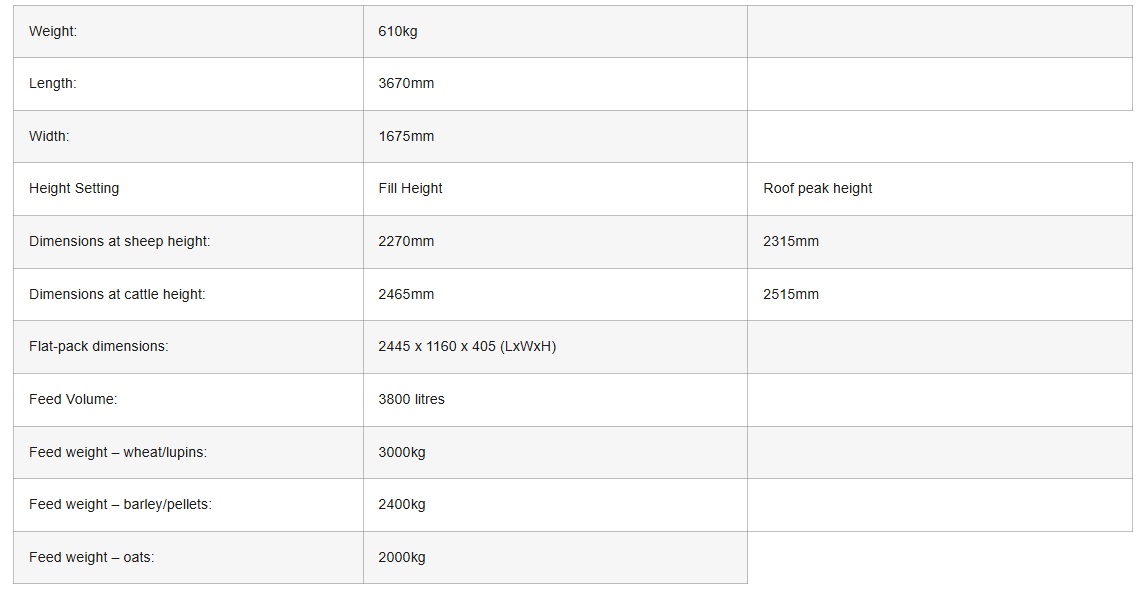The width and height of the screenshot is (1147, 597).
Task: Click the 3000kg wheat/lupins feed weight
Action: (402, 452)
